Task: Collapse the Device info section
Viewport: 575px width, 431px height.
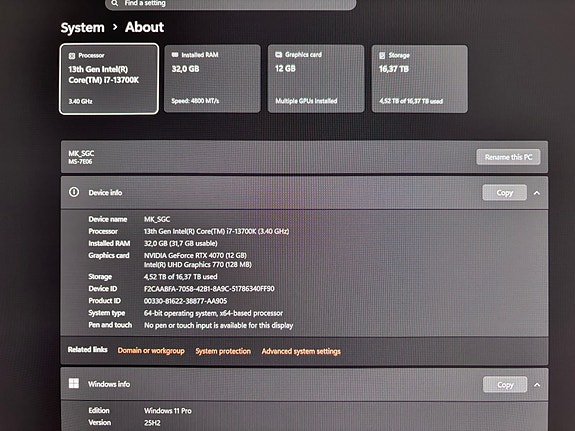Action: click(537, 193)
